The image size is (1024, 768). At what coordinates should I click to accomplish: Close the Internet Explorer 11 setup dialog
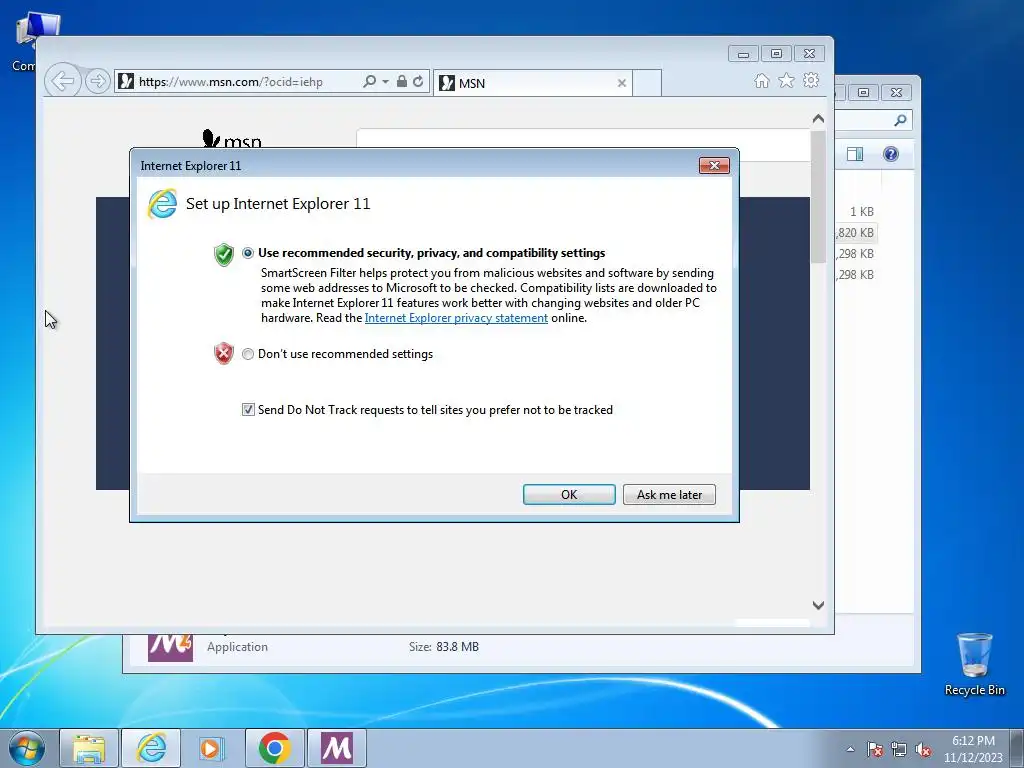point(714,165)
